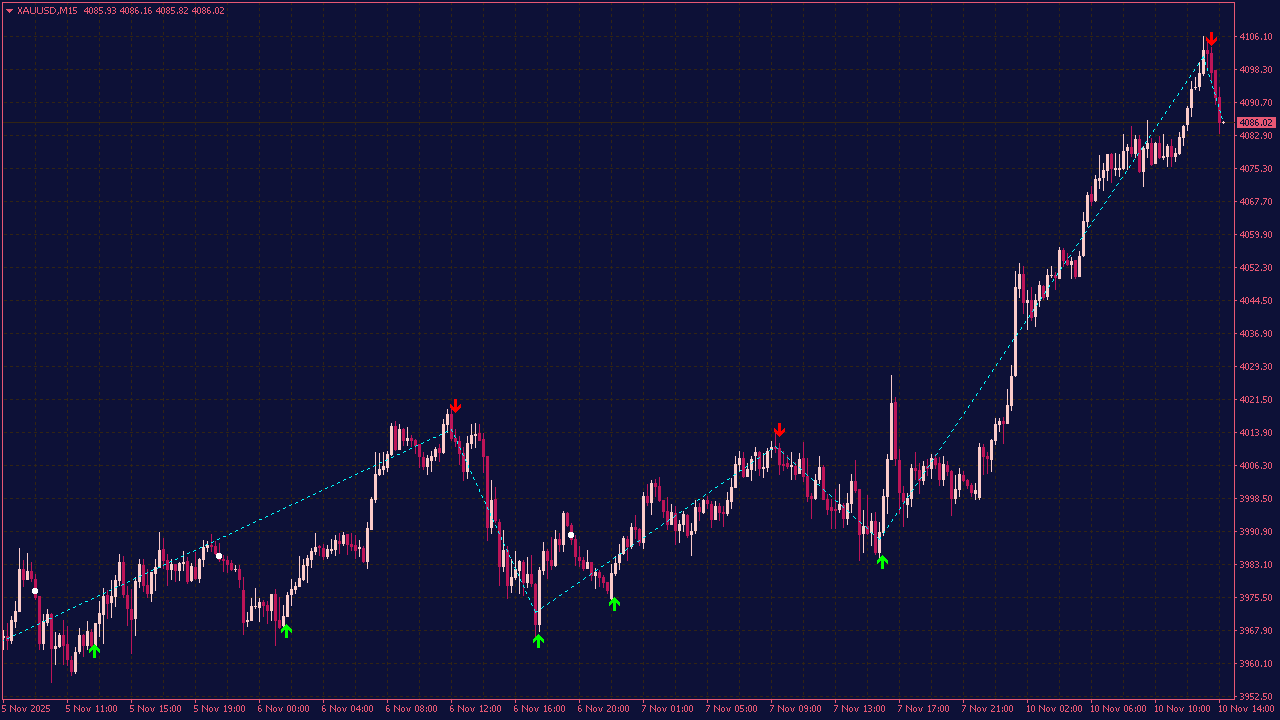The width and height of the screenshot is (1280, 720).
Task: Click the green buy arrow near 6 Nov 00:00
Action: (x=286, y=630)
